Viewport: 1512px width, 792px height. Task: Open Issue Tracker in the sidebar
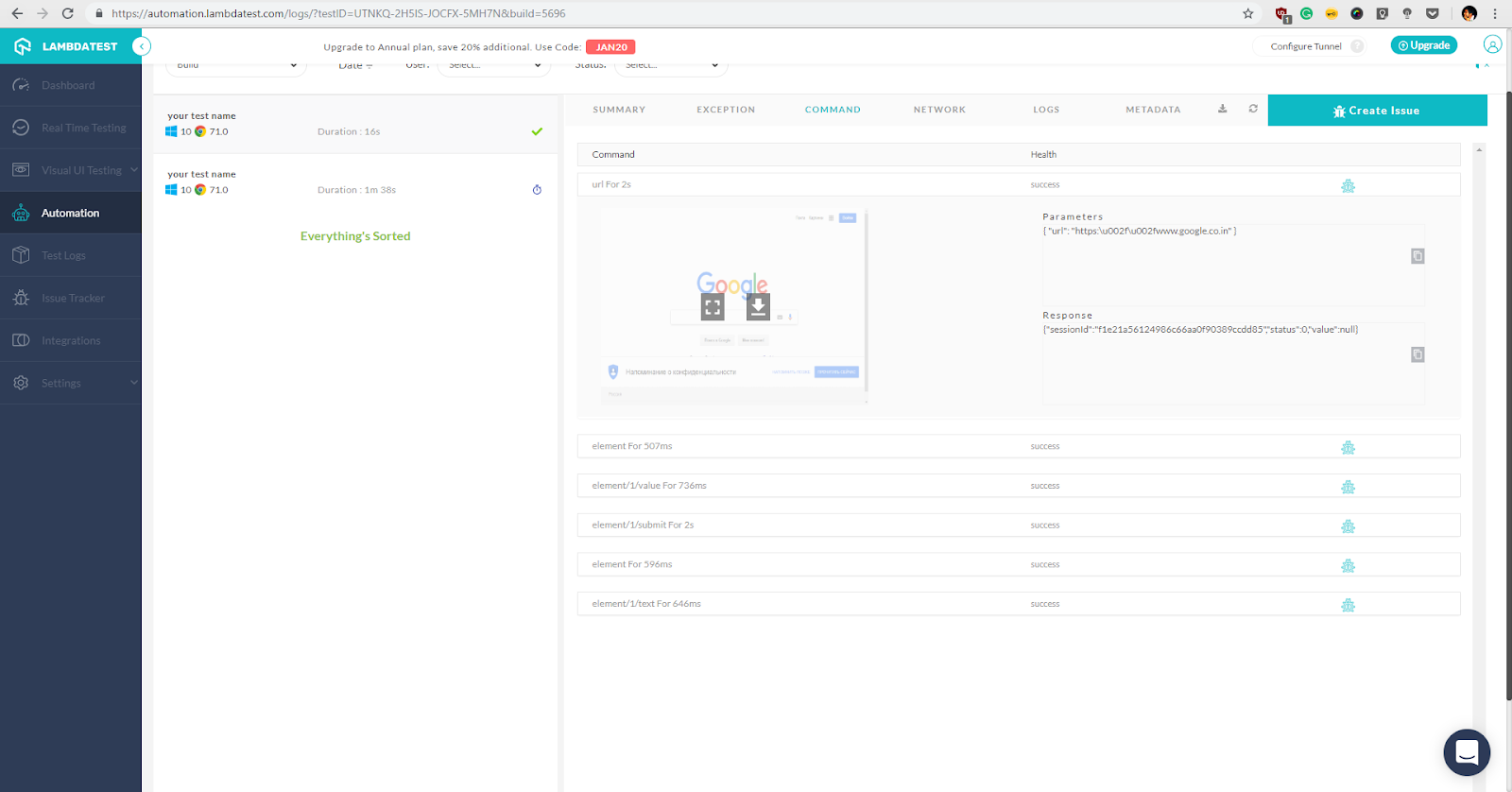[72, 298]
